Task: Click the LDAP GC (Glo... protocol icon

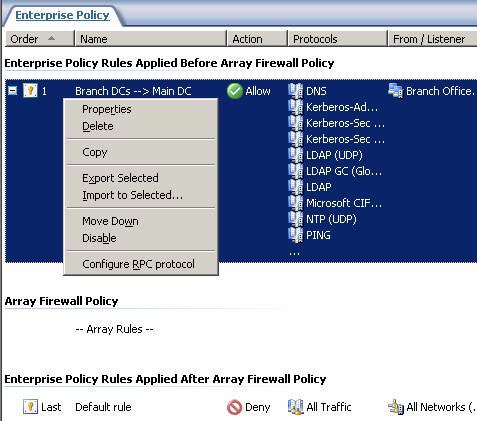Action: (x=295, y=171)
